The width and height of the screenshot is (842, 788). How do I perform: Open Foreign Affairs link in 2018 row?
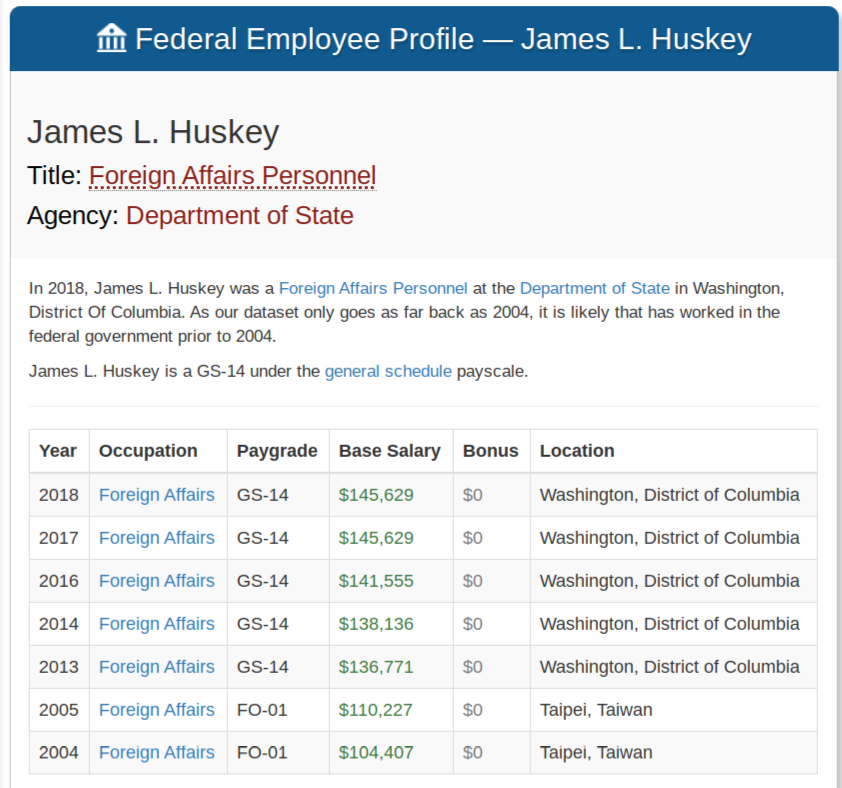[157, 495]
